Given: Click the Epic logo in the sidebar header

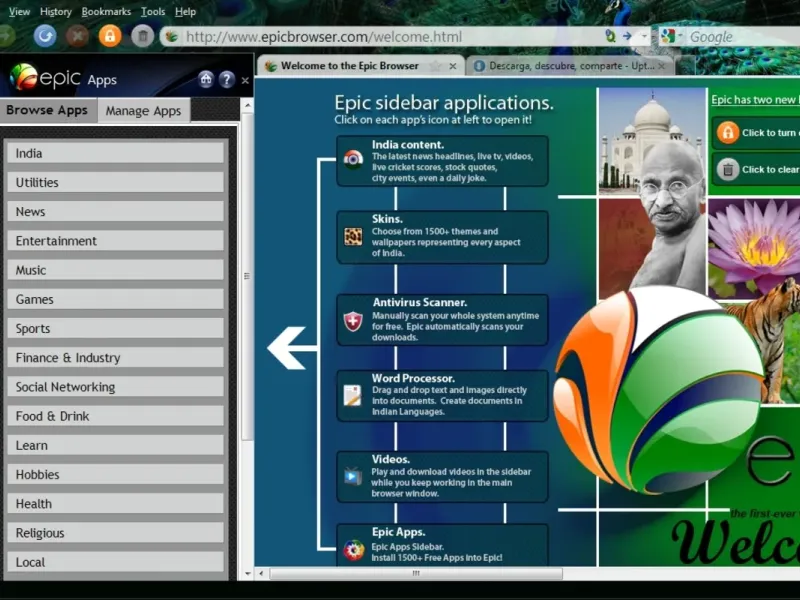Looking at the screenshot, I should [x=45, y=78].
